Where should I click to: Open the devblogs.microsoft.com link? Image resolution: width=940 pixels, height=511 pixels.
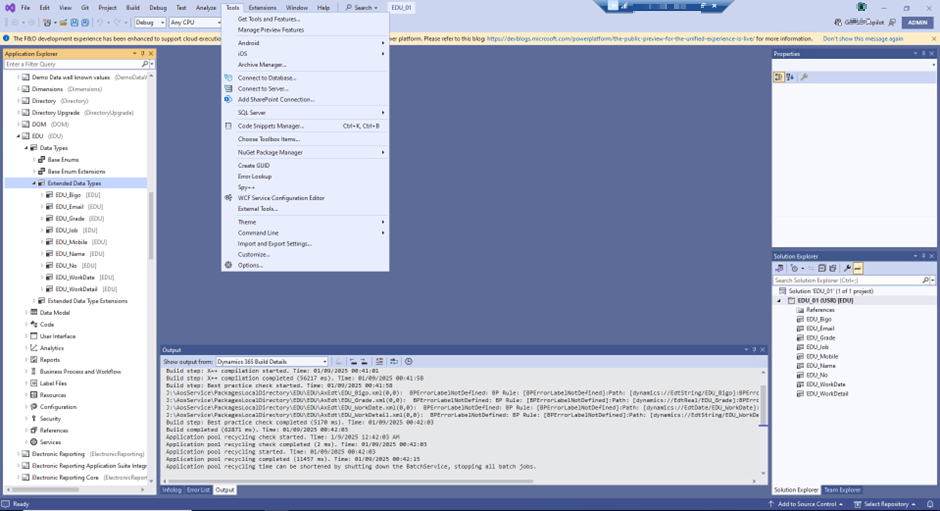click(x=620, y=38)
